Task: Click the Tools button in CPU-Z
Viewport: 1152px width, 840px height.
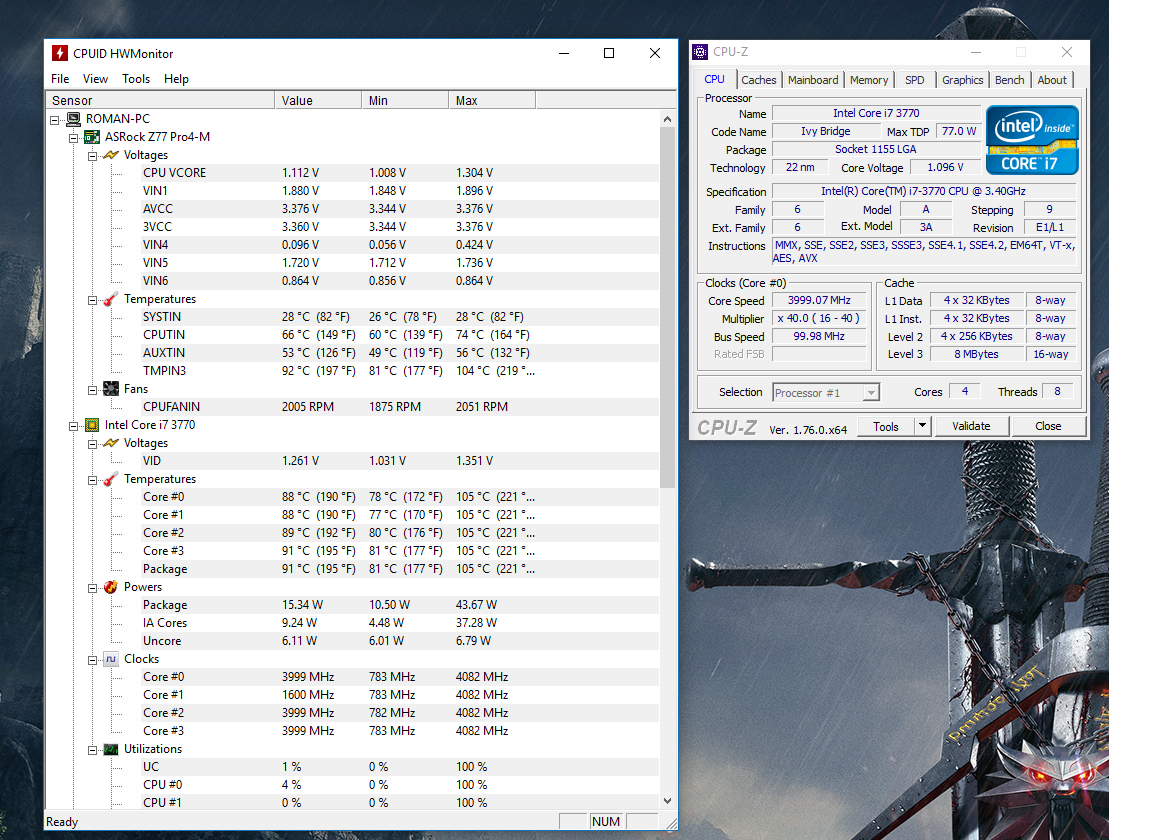Action: [x=886, y=426]
